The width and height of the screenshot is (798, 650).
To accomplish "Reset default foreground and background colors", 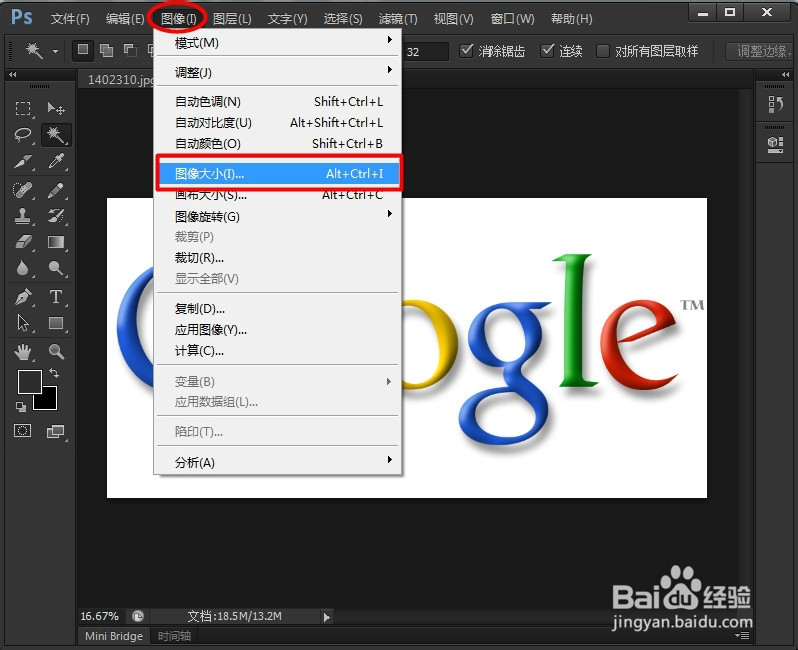I will coord(21,406).
